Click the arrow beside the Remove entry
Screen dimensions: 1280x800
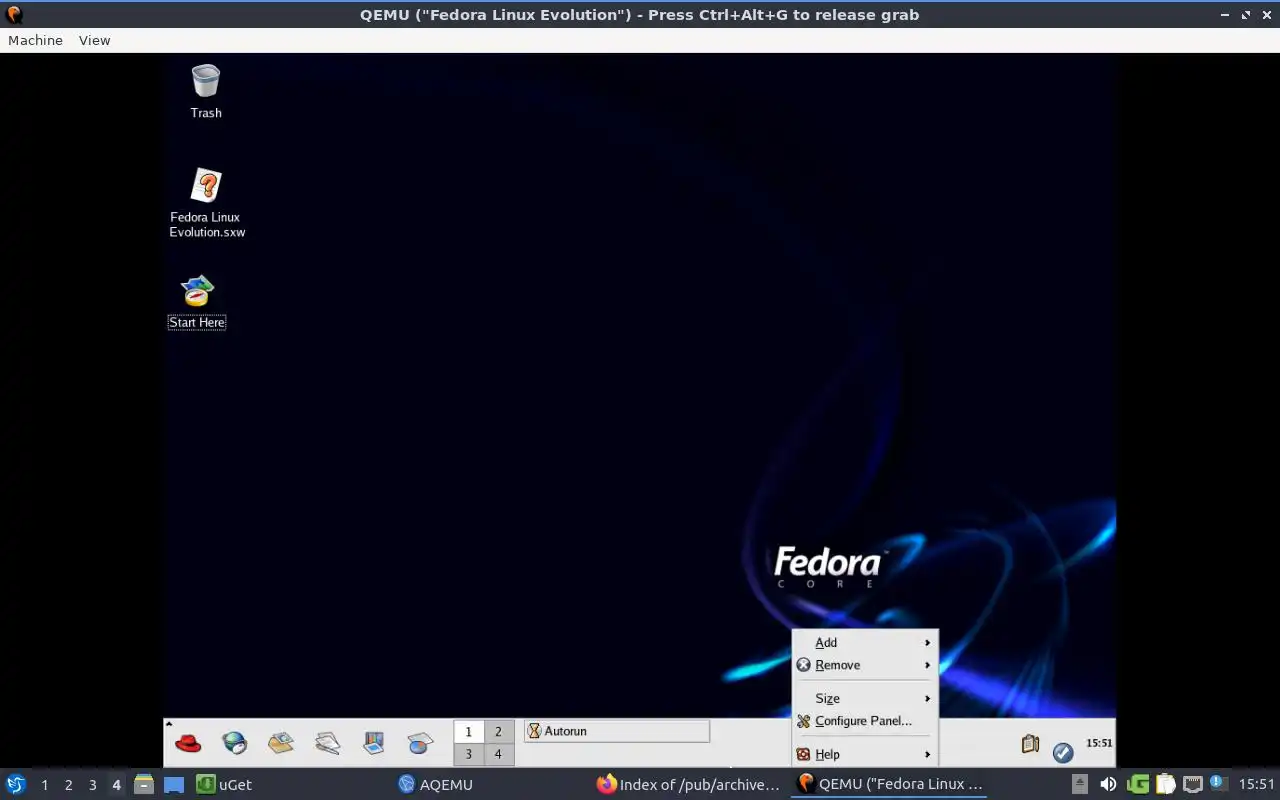928,665
